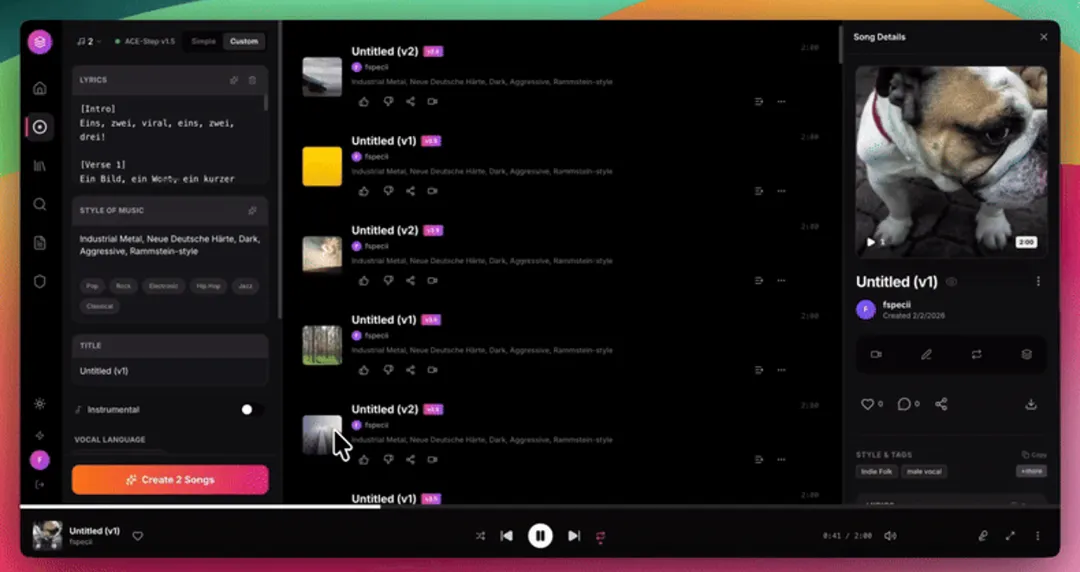Viewport: 1080px width, 572px height.
Task: Click the pencil edit icon in Song Details
Action: 926,354
